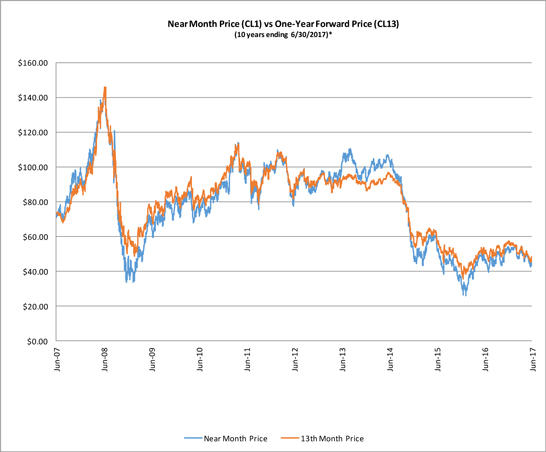This screenshot has width=546, height=452.
Task: Click the 'Jun-09' x-axis label
Action: click(152, 359)
